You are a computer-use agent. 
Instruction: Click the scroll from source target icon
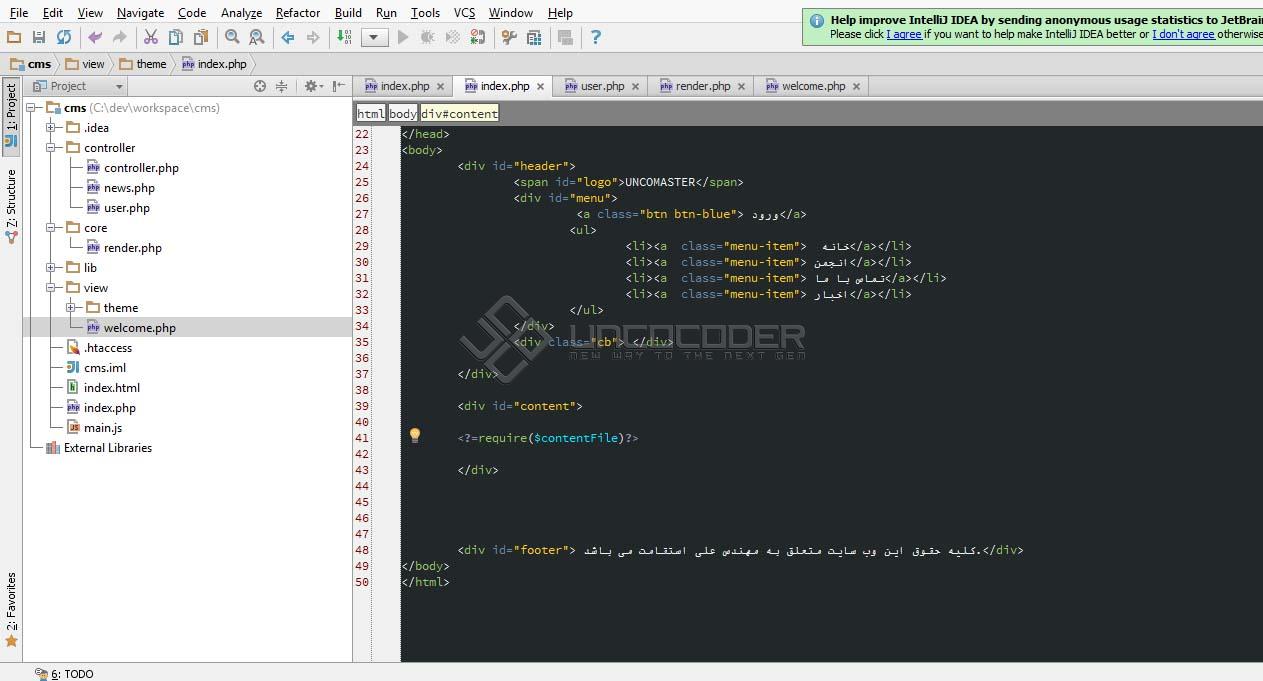tap(260, 86)
